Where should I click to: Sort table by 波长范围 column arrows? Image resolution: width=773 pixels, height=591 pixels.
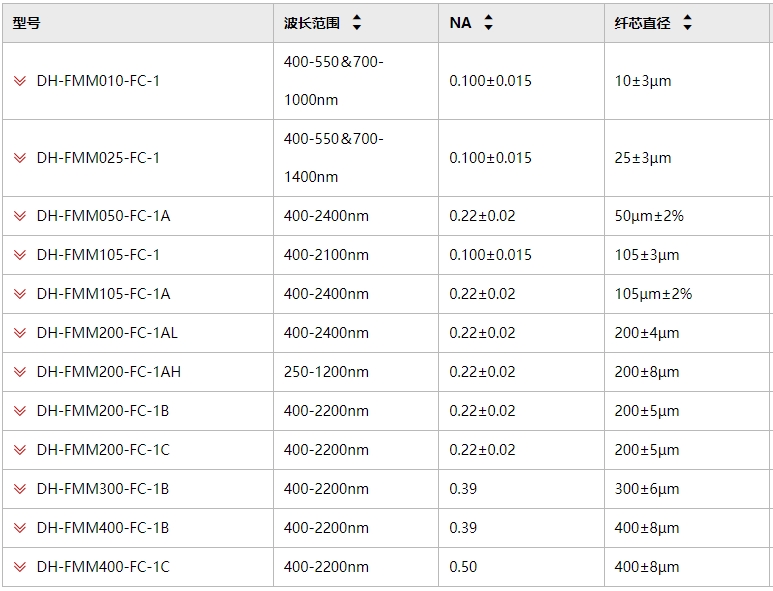357,23
